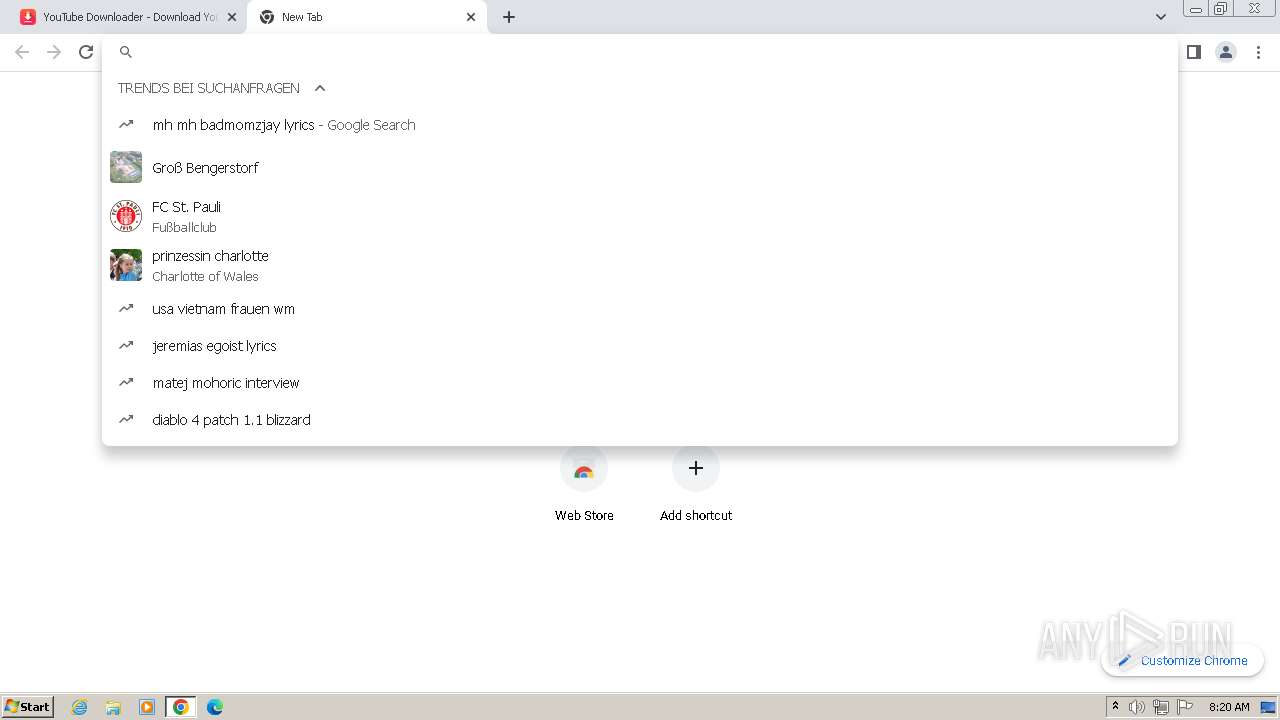Viewport: 1280px width, 720px height.
Task: Click trending arrow icon beside usa vietnam
Action: coord(126,308)
